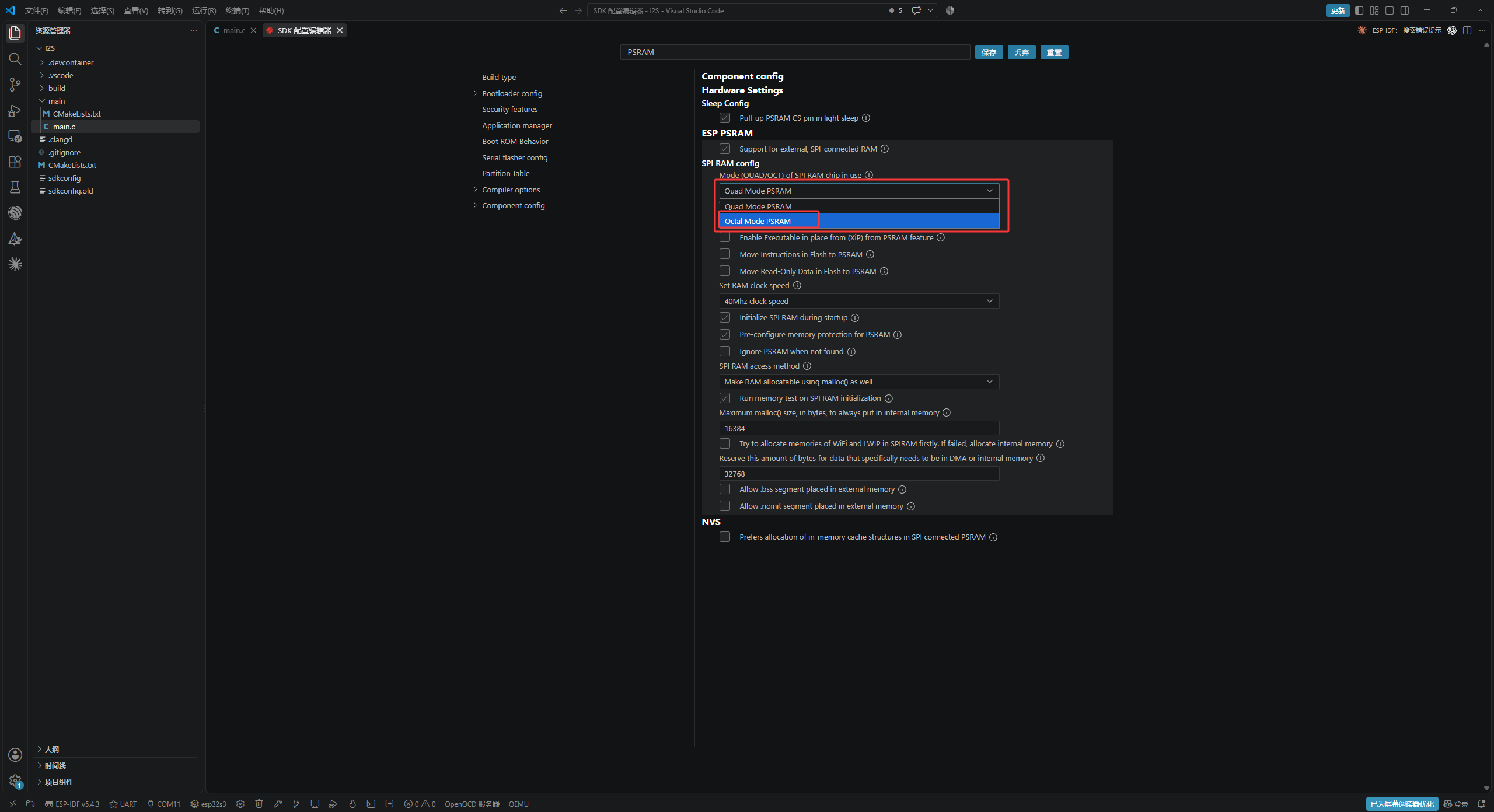This screenshot has width=1494, height=812.
Task: Open the SPI RAM access method dropdown
Action: pyautogui.click(x=859, y=381)
